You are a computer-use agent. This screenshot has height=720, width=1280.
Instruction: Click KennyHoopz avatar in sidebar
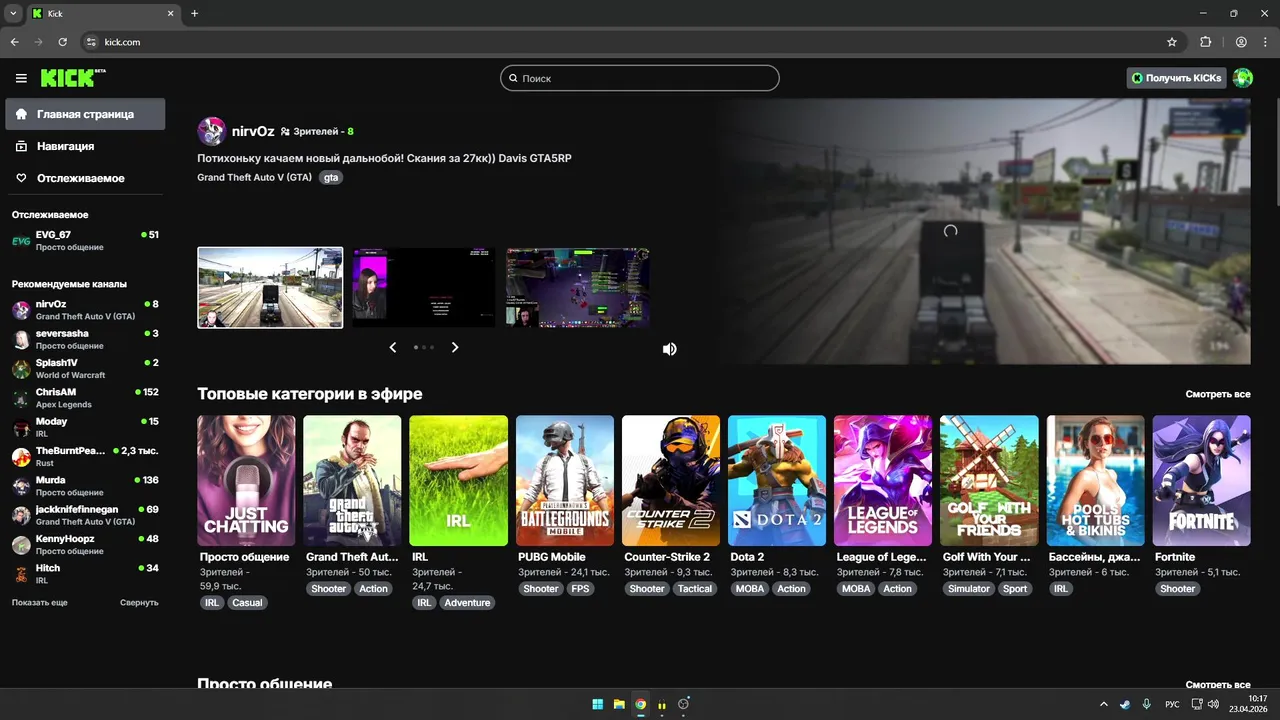(21, 545)
